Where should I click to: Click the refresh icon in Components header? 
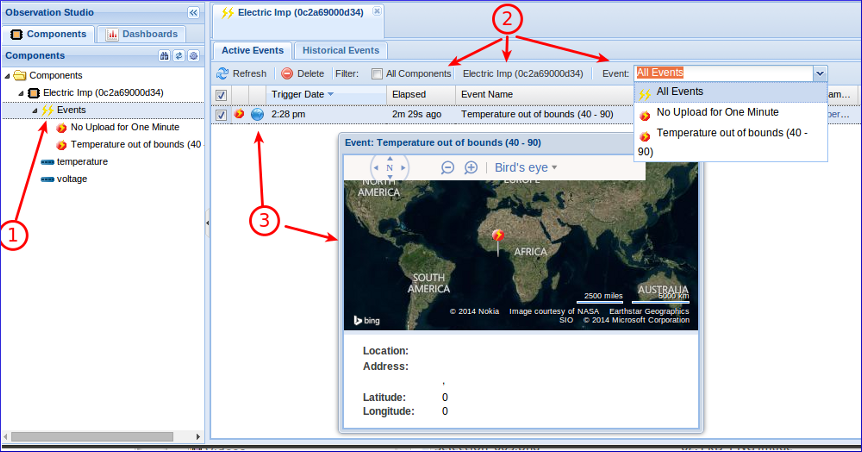(179, 56)
